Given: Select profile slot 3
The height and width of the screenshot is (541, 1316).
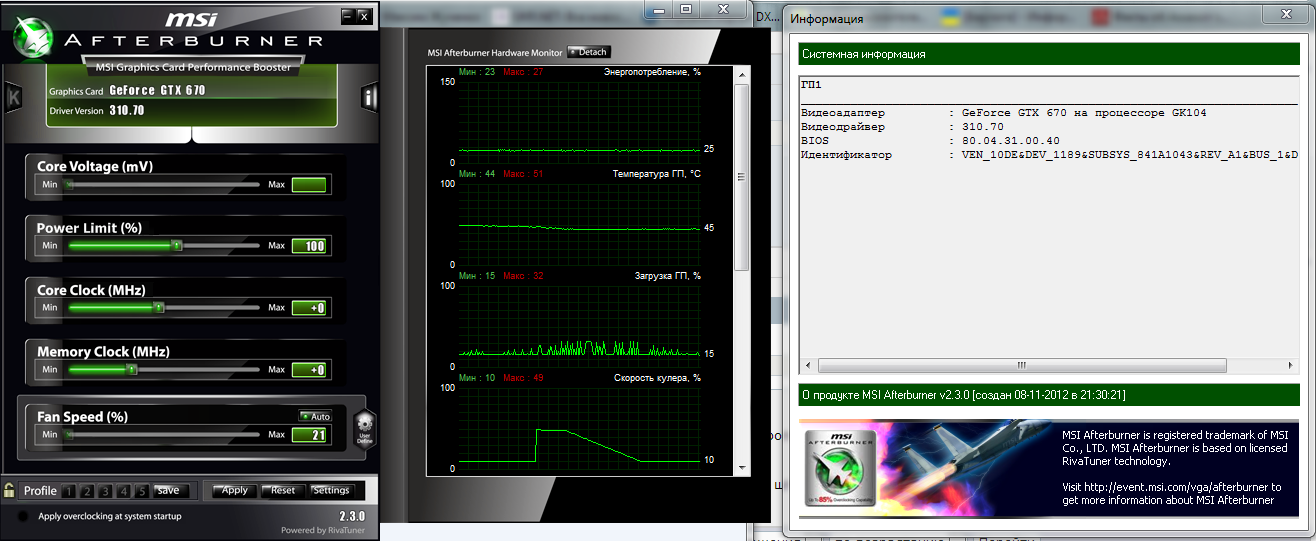Looking at the screenshot, I should [105, 491].
